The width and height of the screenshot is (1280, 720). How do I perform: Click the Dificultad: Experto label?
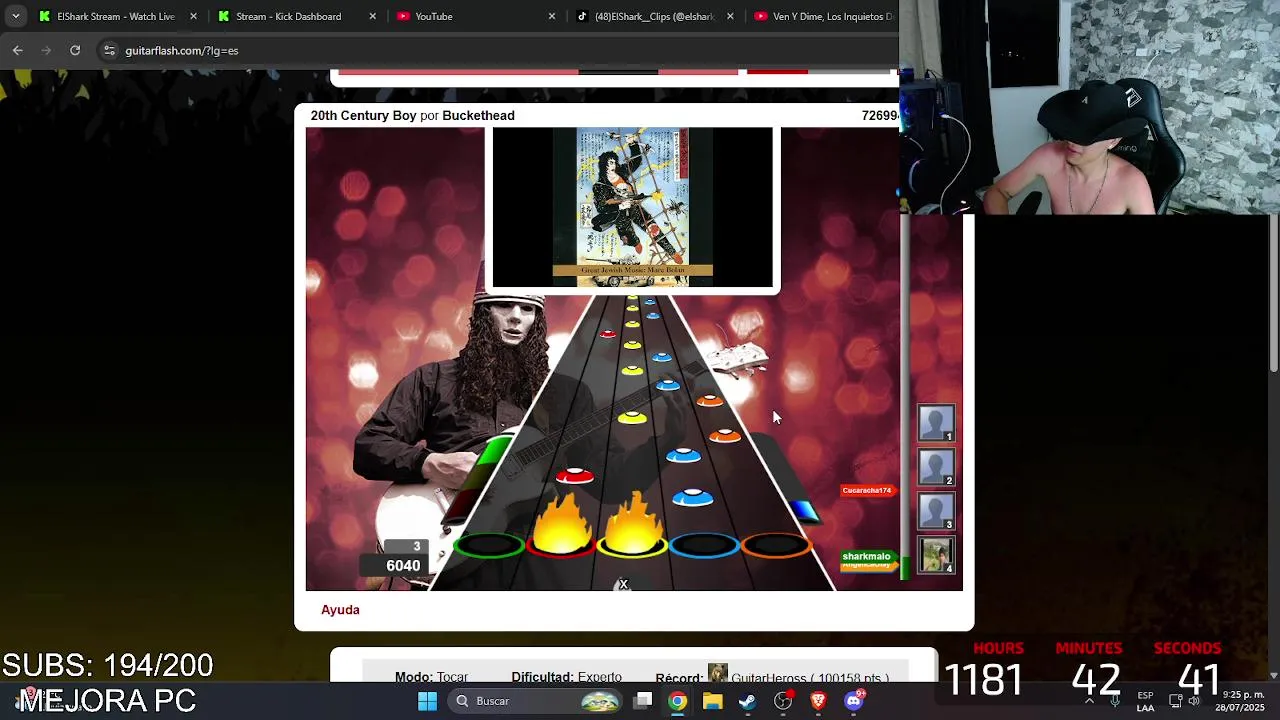pyautogui.click(x=566, y=677)
